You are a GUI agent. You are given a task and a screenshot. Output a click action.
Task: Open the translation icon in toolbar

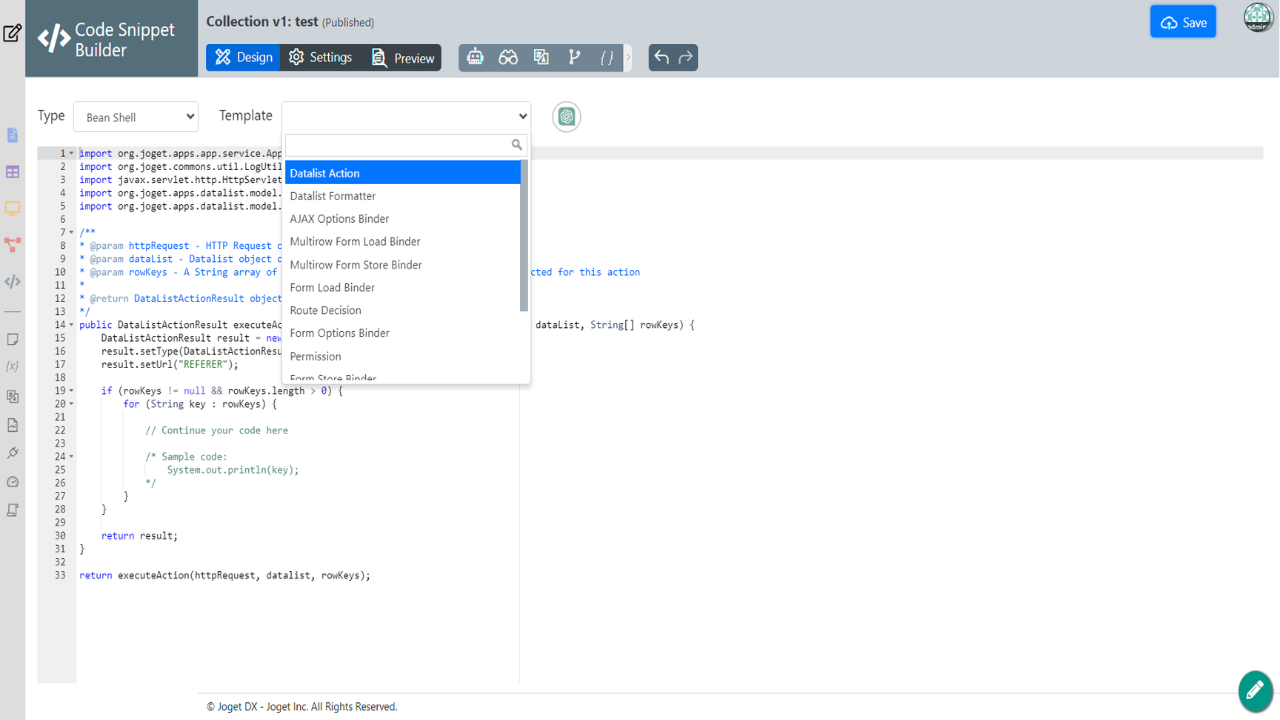click(541, 57)
